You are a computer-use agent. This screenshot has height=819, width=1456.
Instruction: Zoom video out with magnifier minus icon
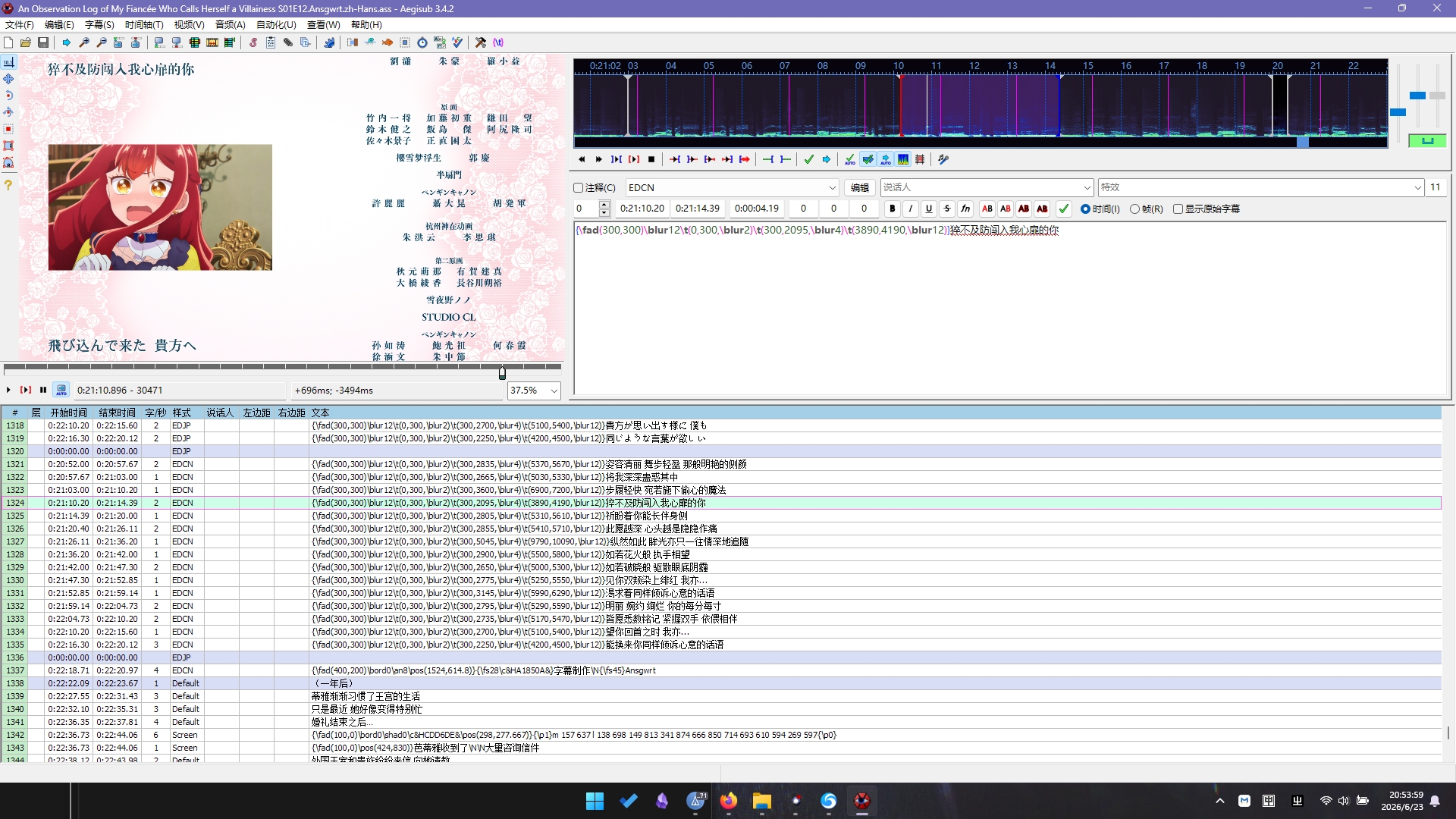click(x=102, y=42)
